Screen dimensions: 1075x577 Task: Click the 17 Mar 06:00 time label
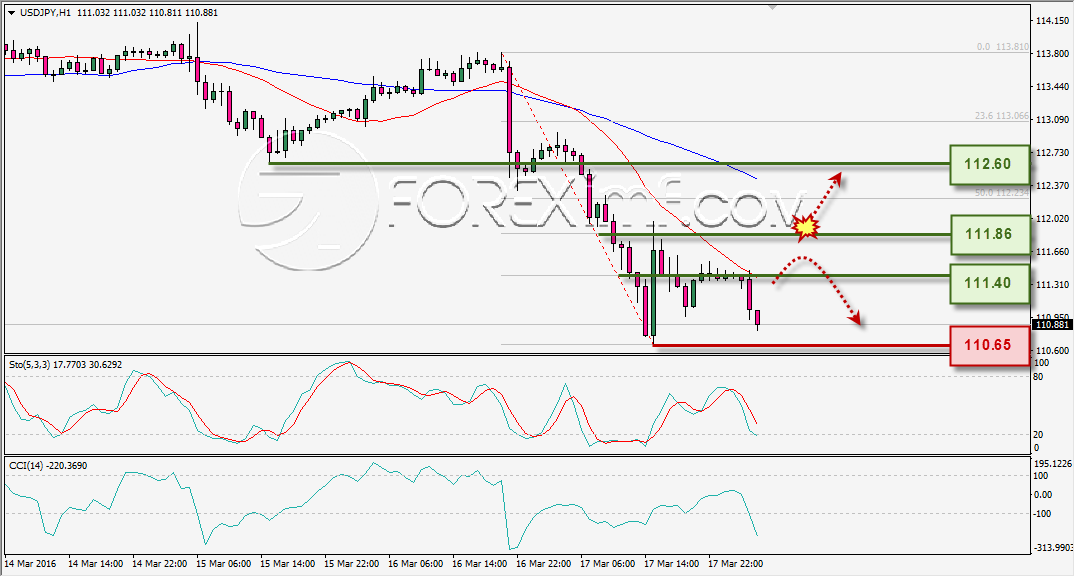(x=607, y=563)
